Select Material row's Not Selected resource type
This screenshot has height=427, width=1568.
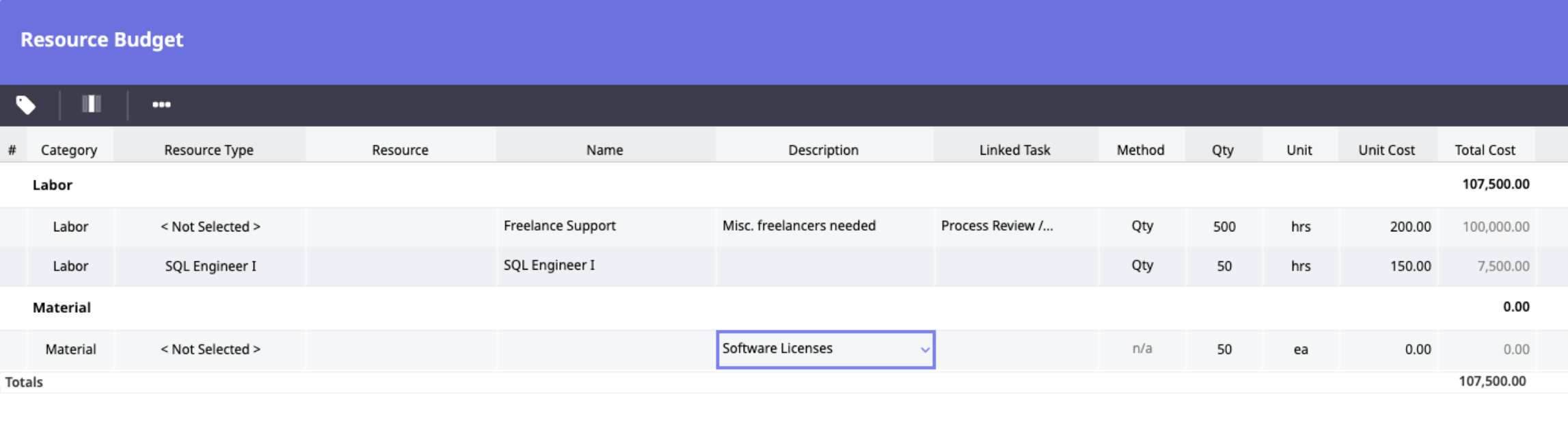click(211, 349)
